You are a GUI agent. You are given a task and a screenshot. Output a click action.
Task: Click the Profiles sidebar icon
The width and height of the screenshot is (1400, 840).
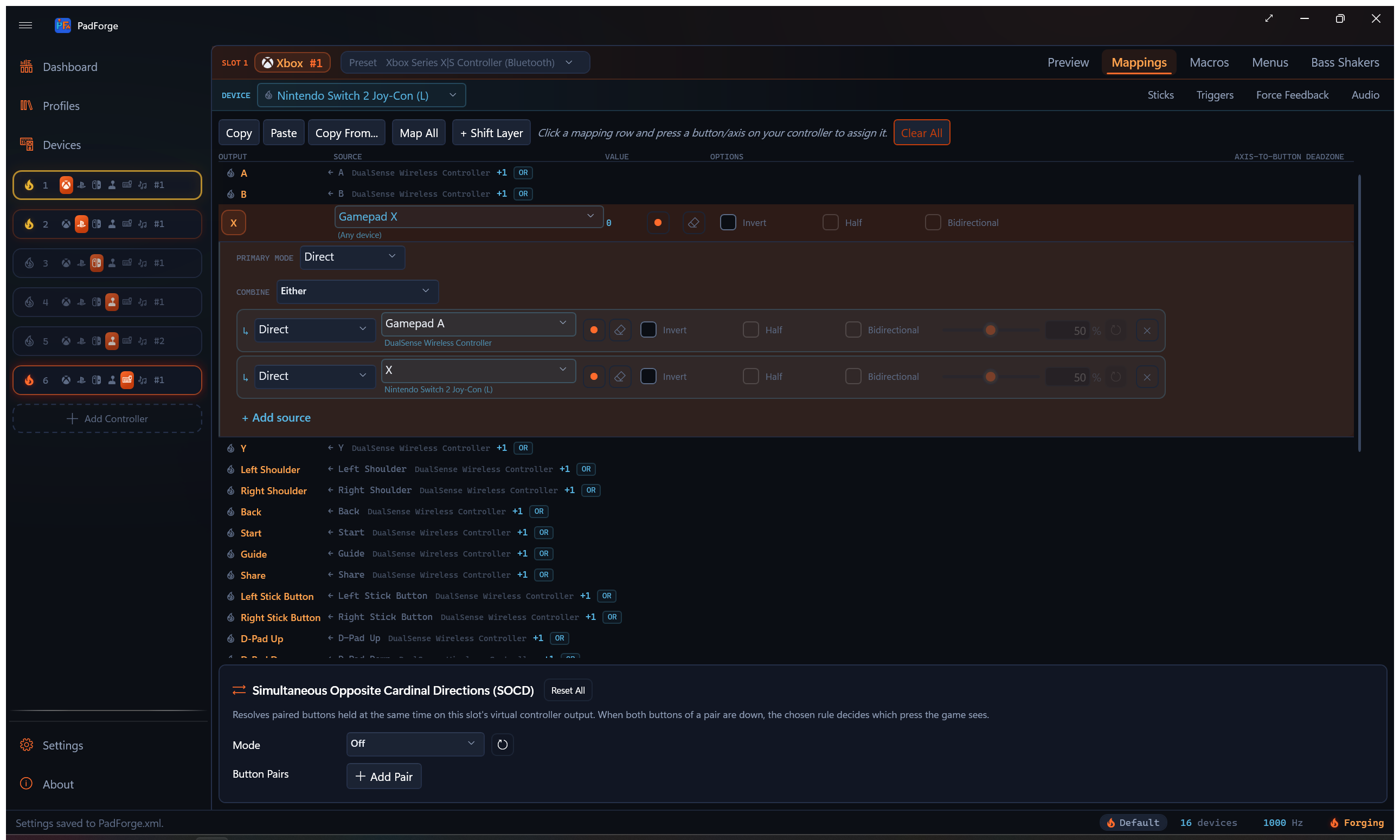tap(26, 105)
